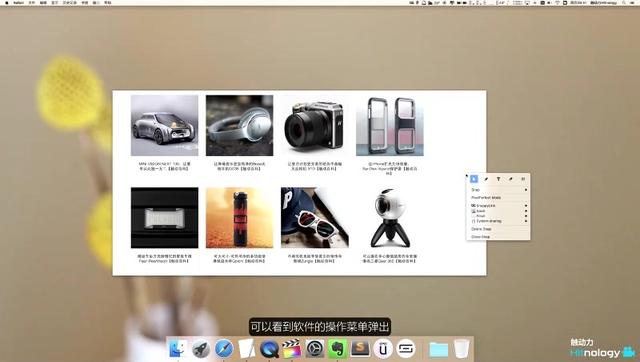Open Safari compass icon in Dock
Viewport: 640px width, 362px height.
(224, 349)
